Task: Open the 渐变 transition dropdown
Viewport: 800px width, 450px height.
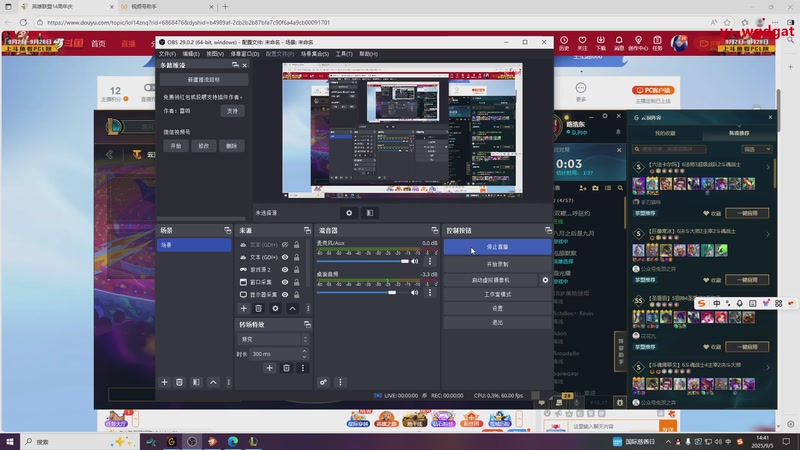Action: pos(273,339)
